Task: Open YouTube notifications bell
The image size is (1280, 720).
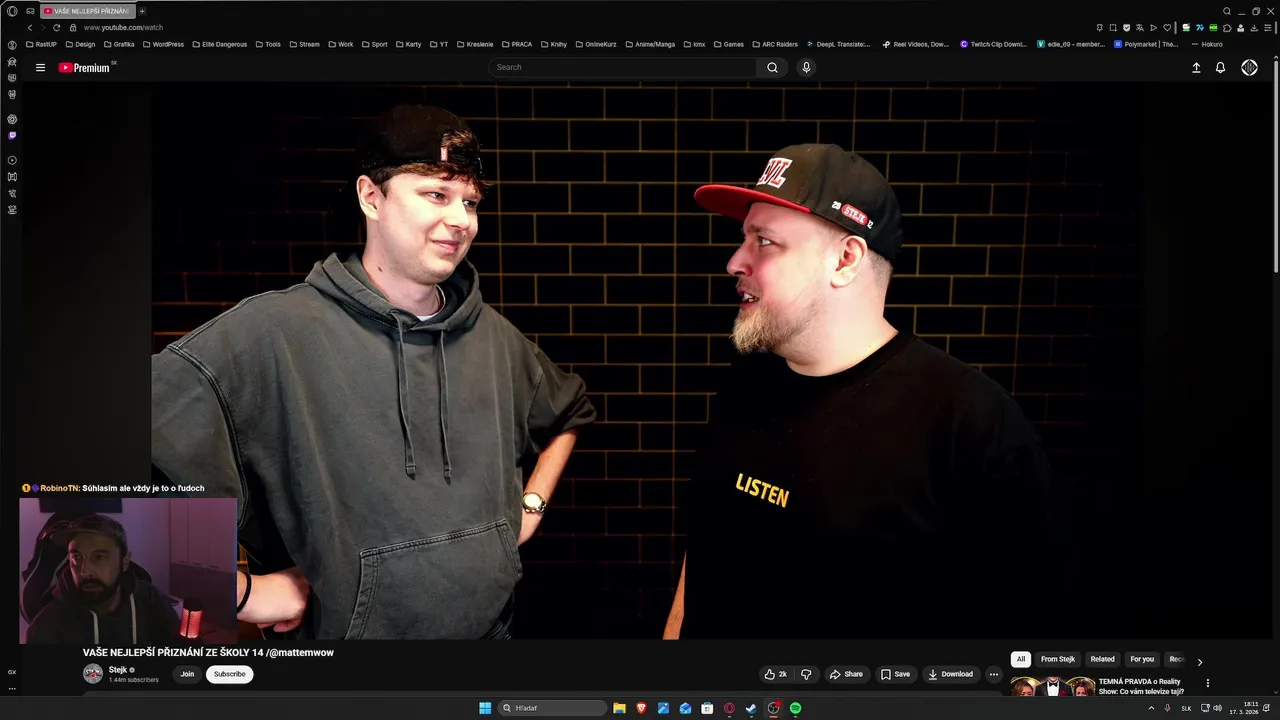Action: 1220,67
